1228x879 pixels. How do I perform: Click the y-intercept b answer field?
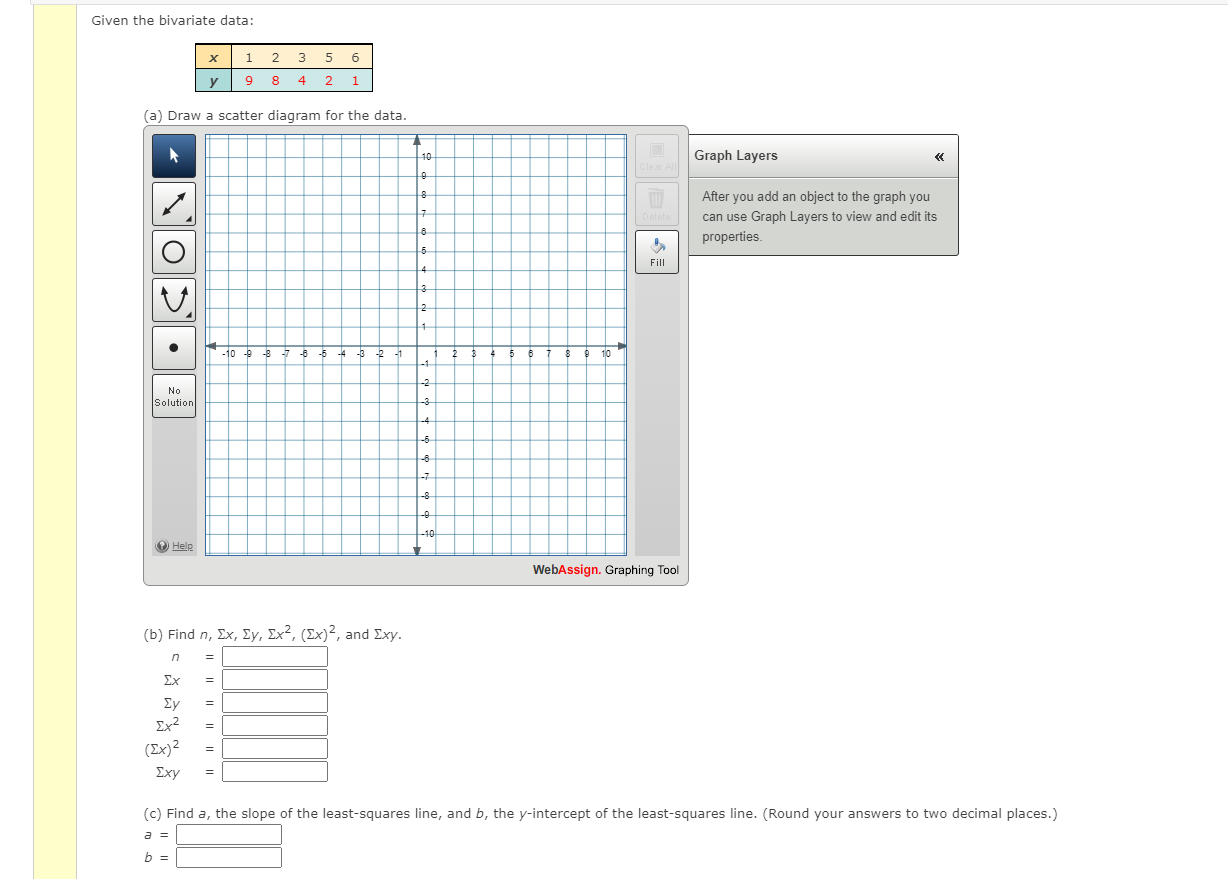[x=228, y=857]
